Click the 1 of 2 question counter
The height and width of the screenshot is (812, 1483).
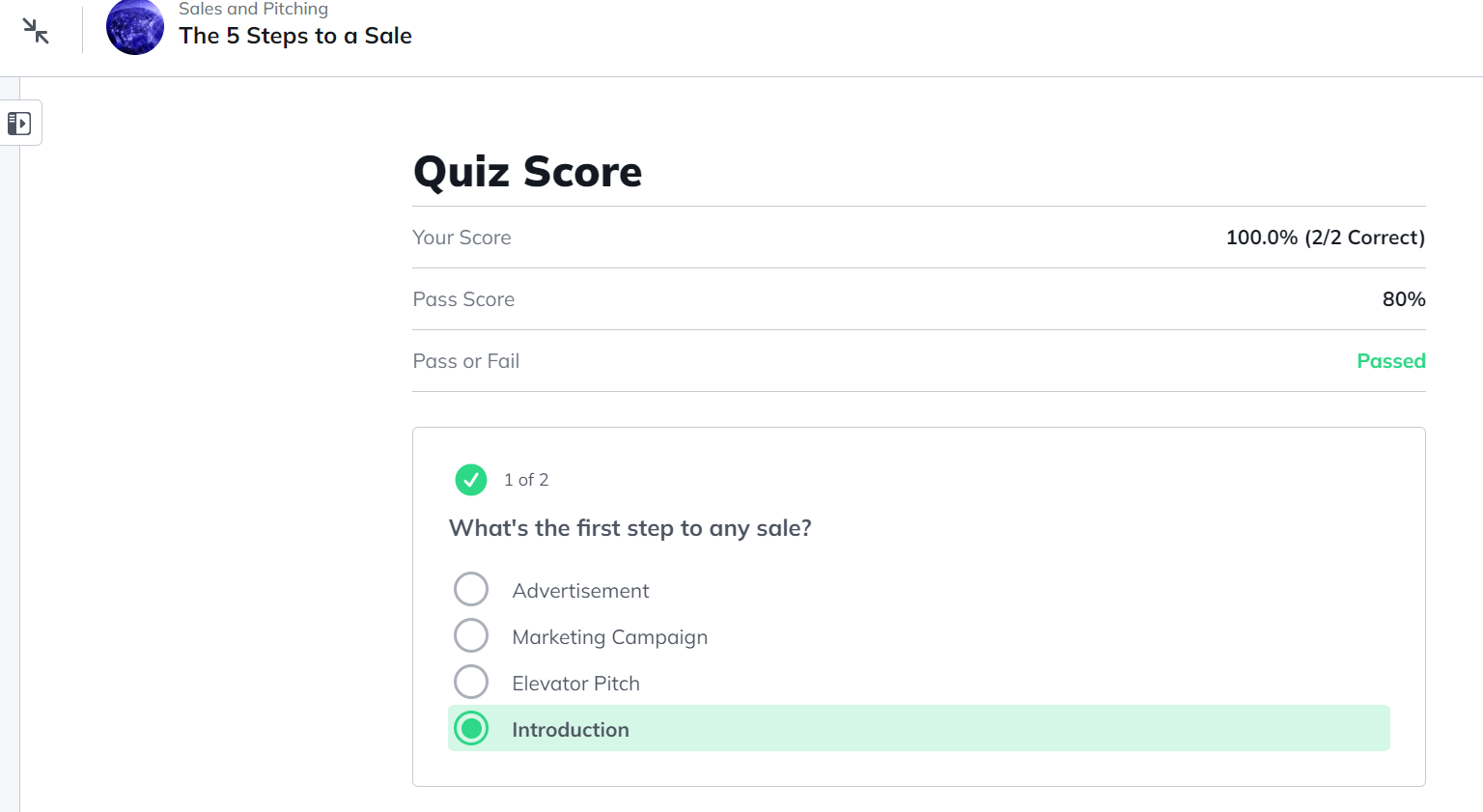(x=526, y=480)
